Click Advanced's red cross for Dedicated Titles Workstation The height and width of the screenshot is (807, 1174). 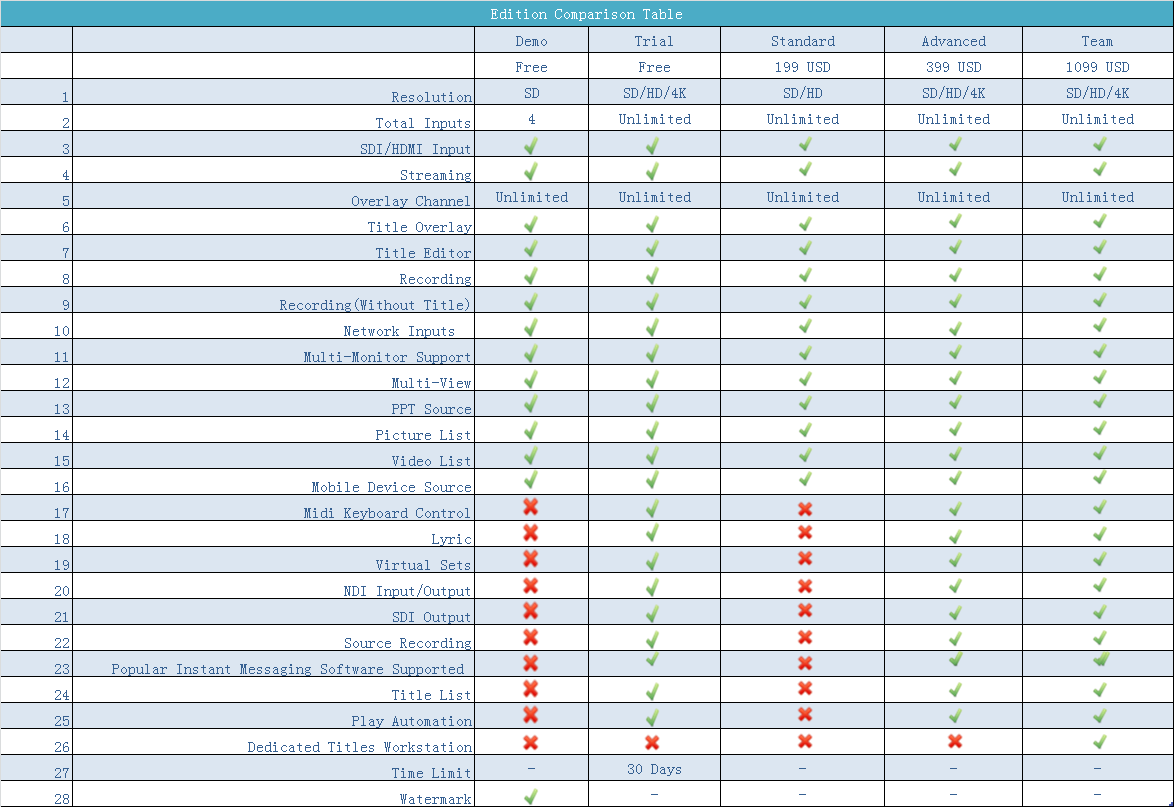tap(954, 741)
